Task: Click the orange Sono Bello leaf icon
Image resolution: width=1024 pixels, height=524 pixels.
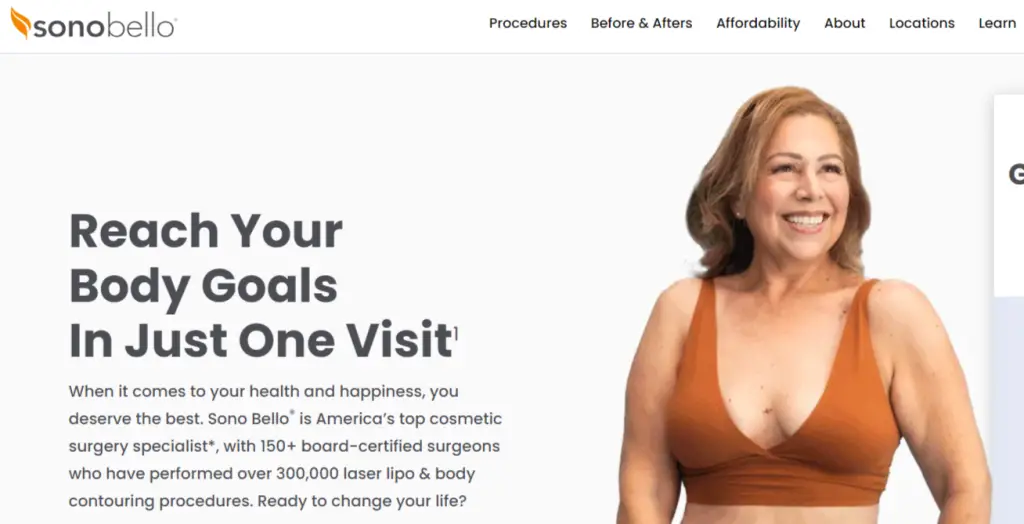Action: (x=20, y=23)
